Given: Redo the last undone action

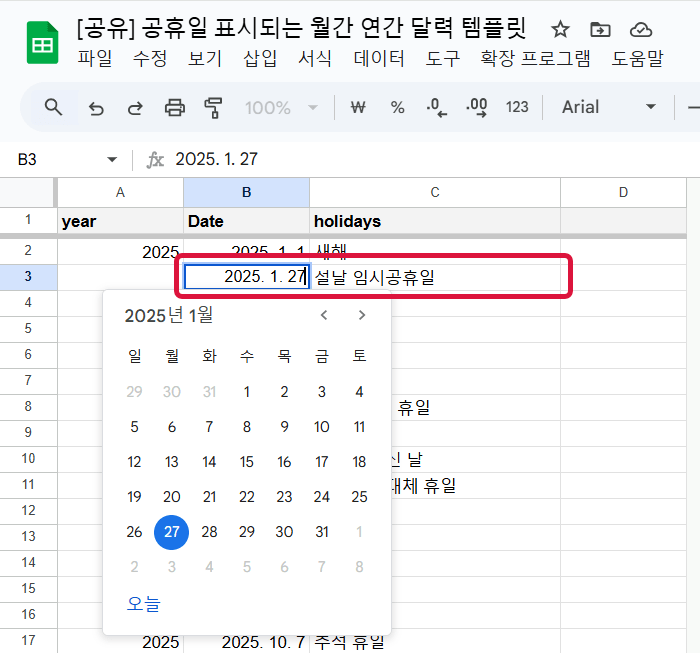Looking at the screenshot, I should [135, 107].
